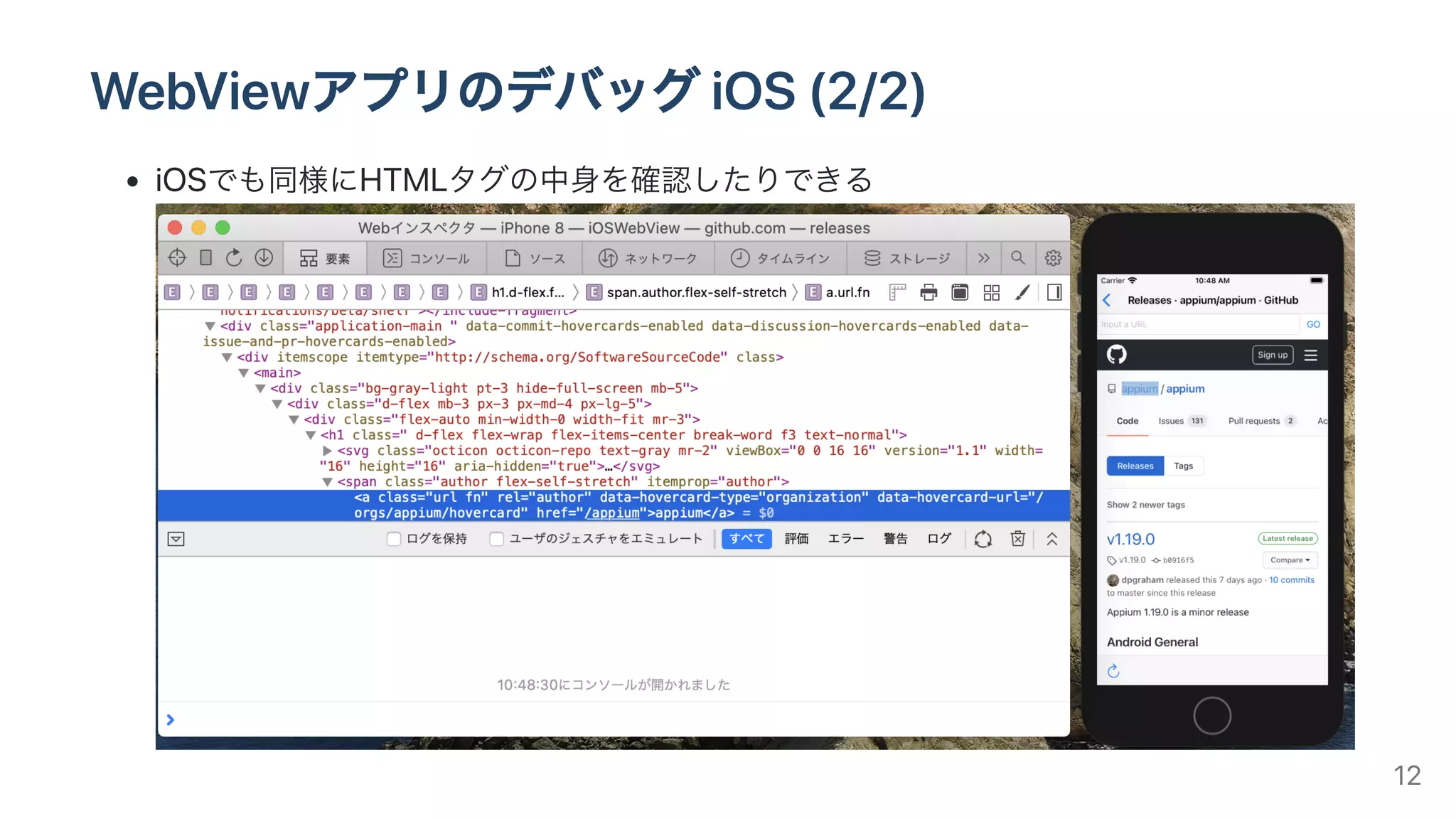The image size is (1456, 819).
Task: Click the h1.d-flex.f... breadcrumb
Action: tap(518, 292)
